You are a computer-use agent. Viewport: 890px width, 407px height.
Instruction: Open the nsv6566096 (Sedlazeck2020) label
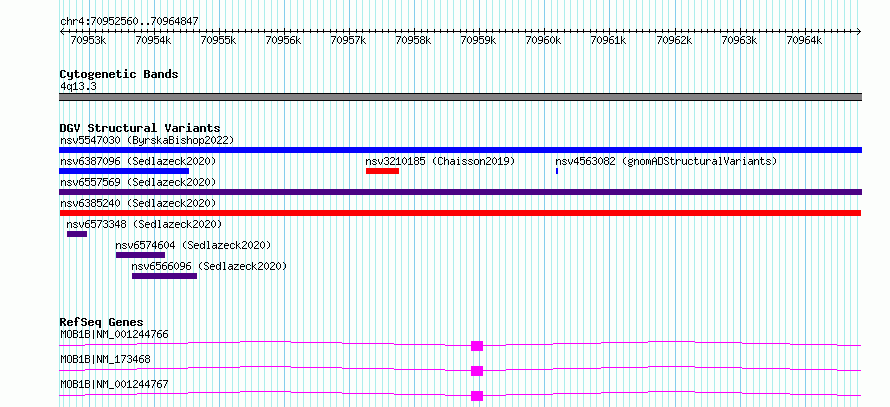pos(209,266)
